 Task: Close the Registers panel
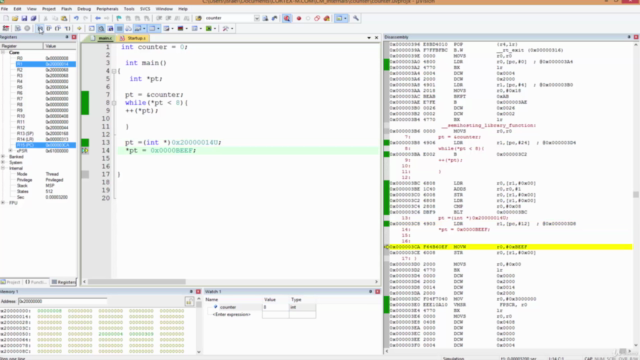pos(74,37)
